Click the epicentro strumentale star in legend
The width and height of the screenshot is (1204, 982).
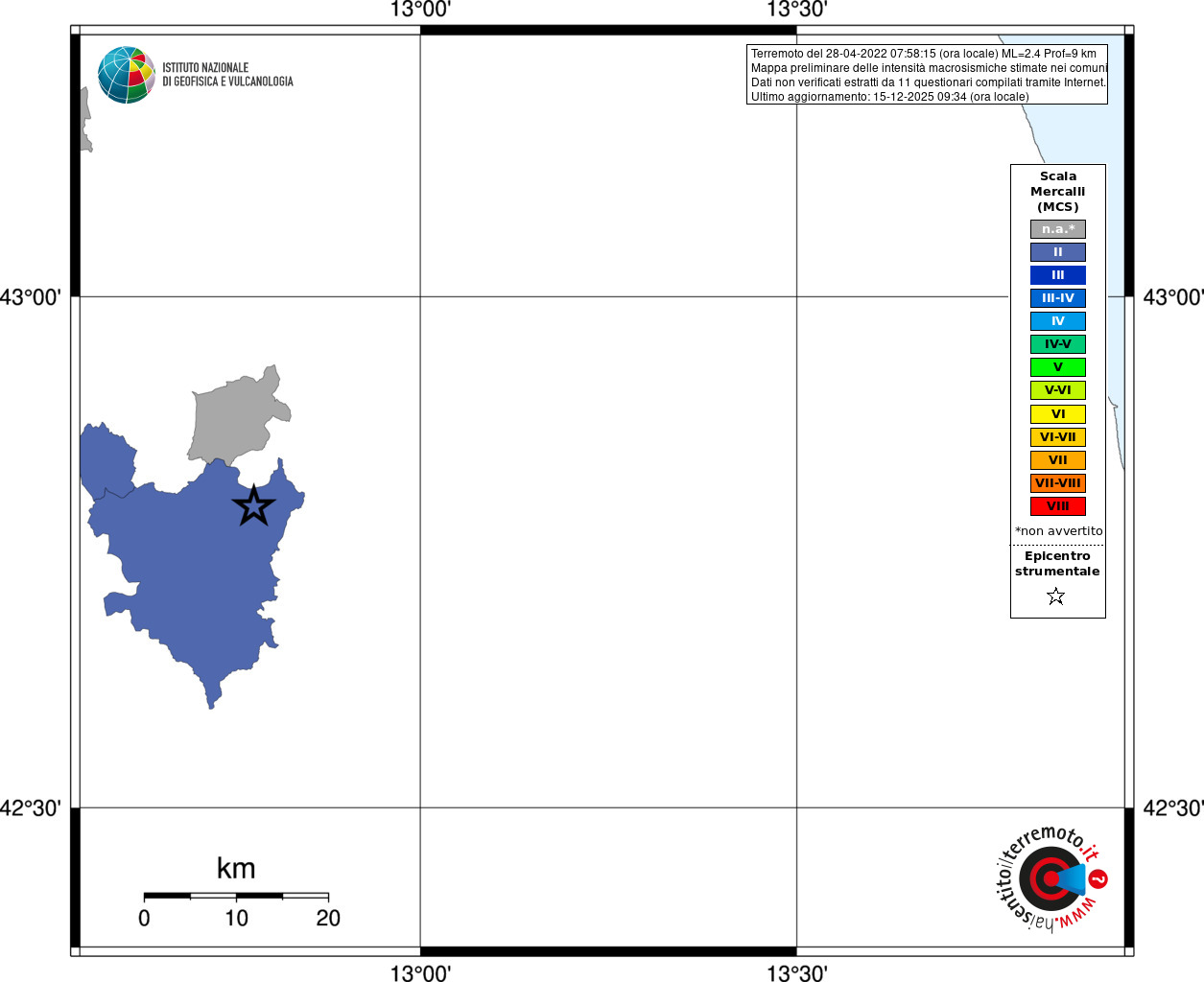click(1056, 596)
